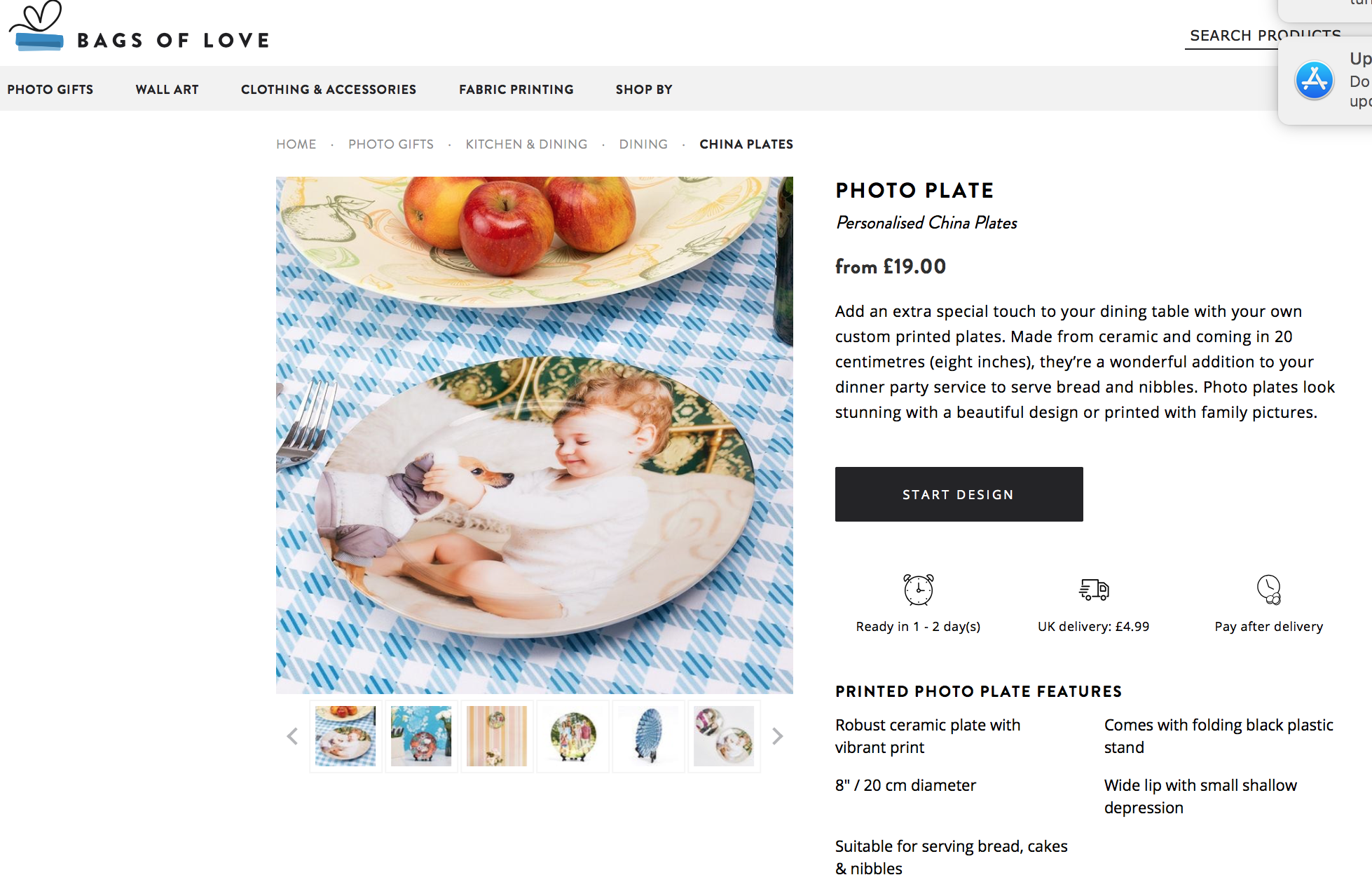Image resolution: width=1372 pixels, height=889 pixels.
Task: Expand Clothing & Accessories menu
Action: [x=329, y=89]
